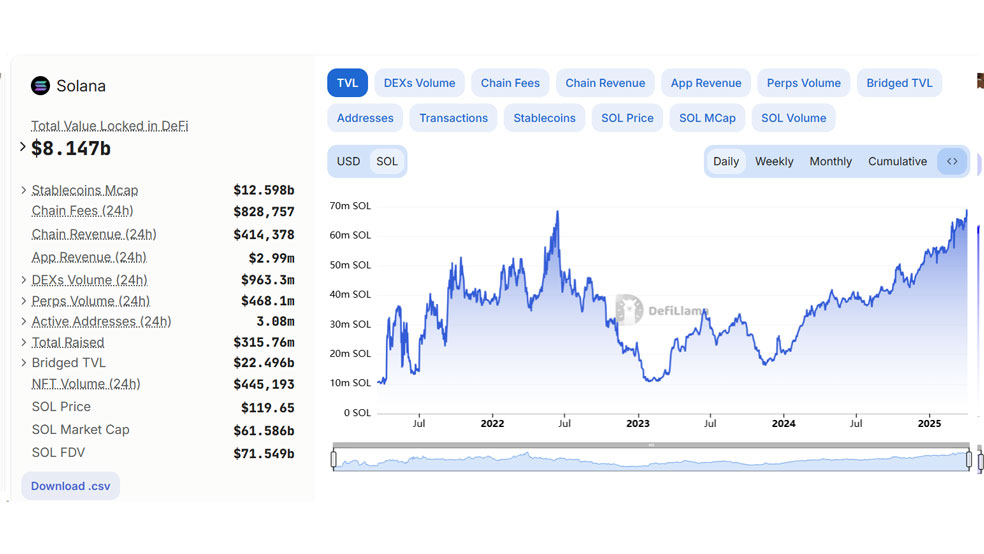984x554 pixels.
Task: Switch to Weekly interval
Action: click(x=774, y=161)
